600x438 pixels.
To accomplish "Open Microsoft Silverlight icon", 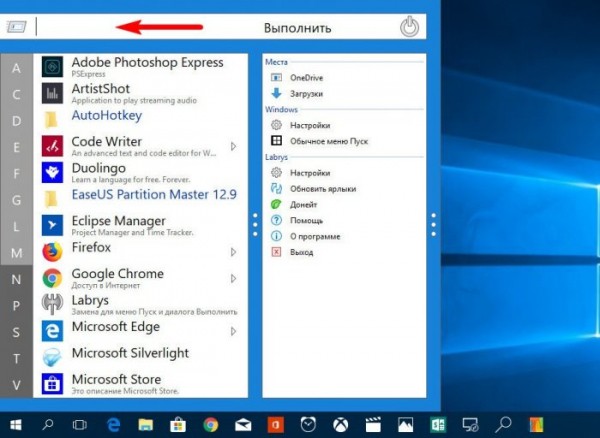I will pyautogui.click(x=52, y=357).
